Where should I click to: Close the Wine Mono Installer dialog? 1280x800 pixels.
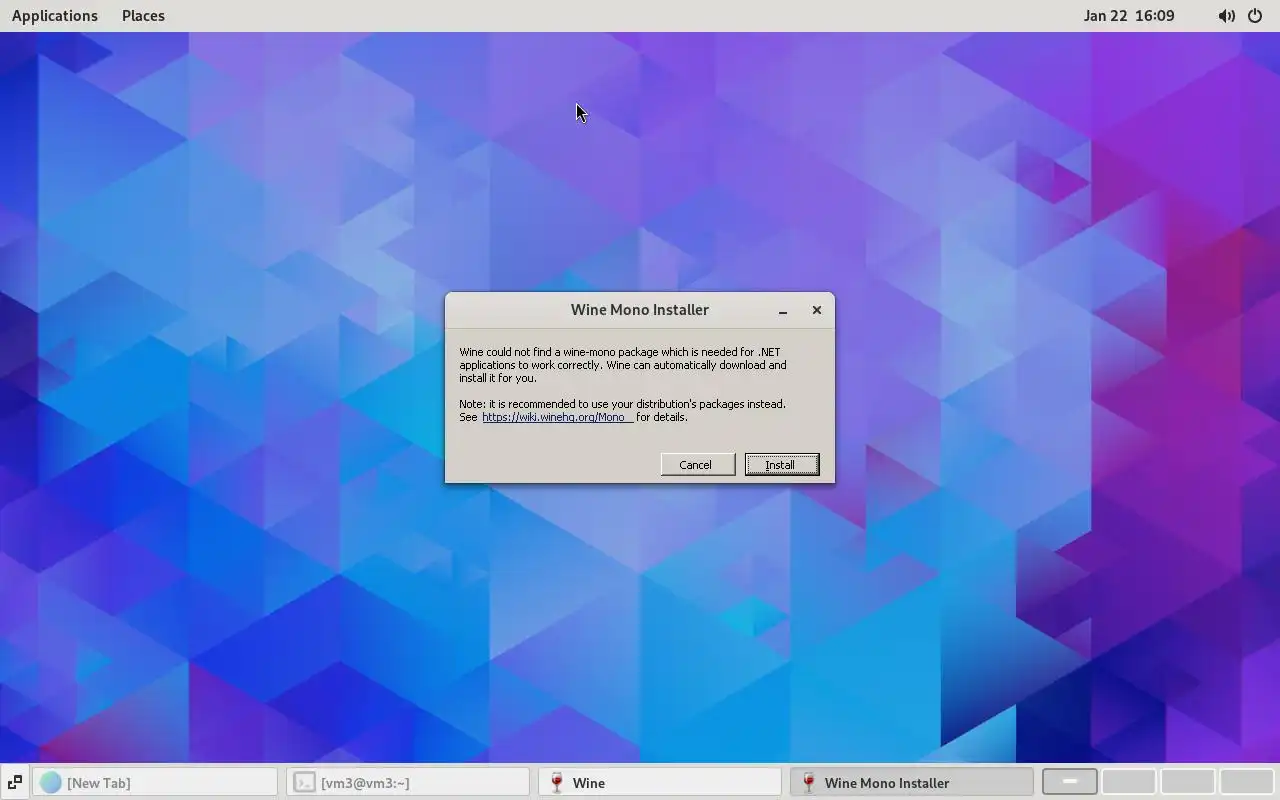pyautogui.click(x=817, y=310)
